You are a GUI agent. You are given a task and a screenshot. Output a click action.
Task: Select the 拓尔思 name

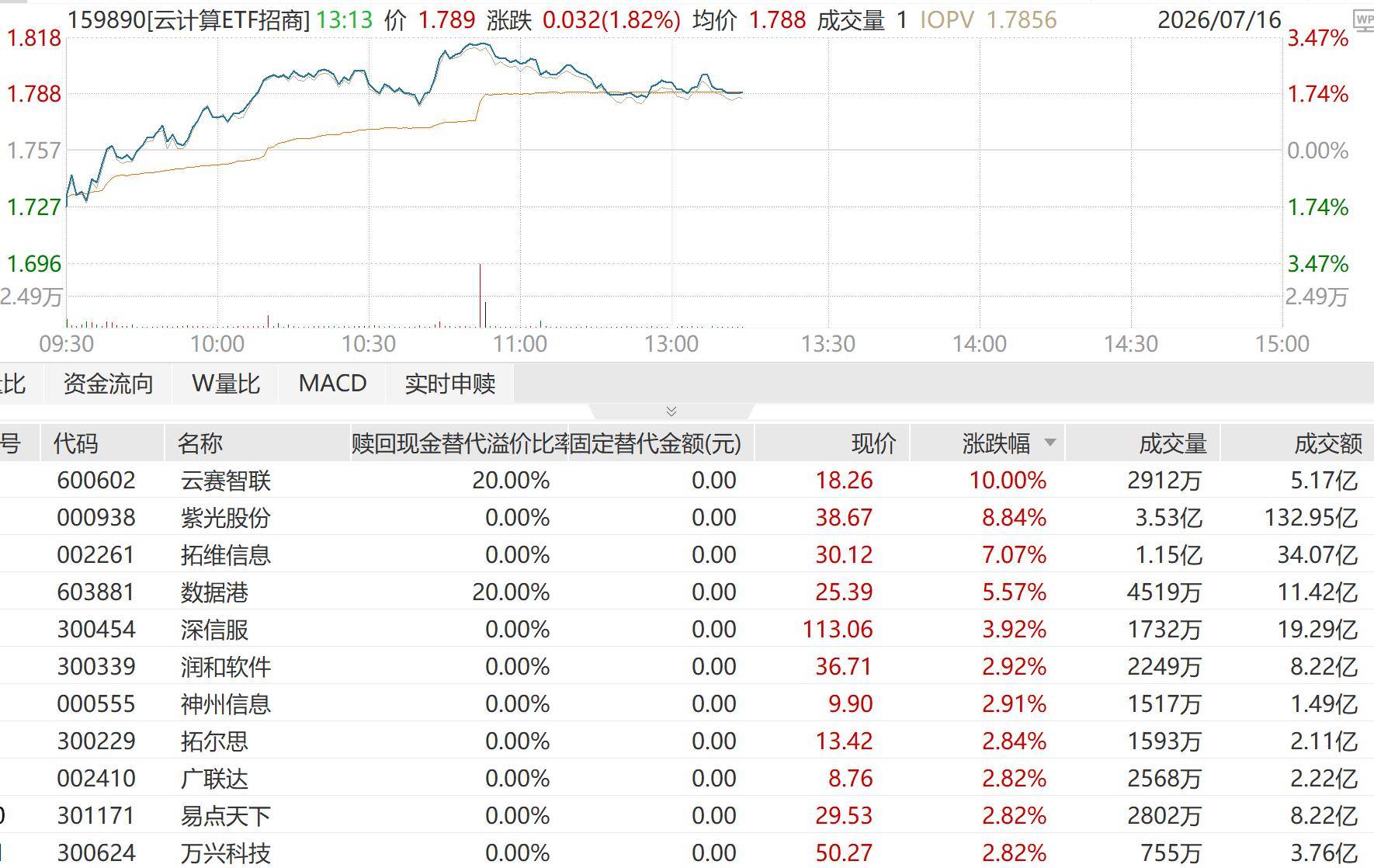pyautogui.click(x=214, y=741)
